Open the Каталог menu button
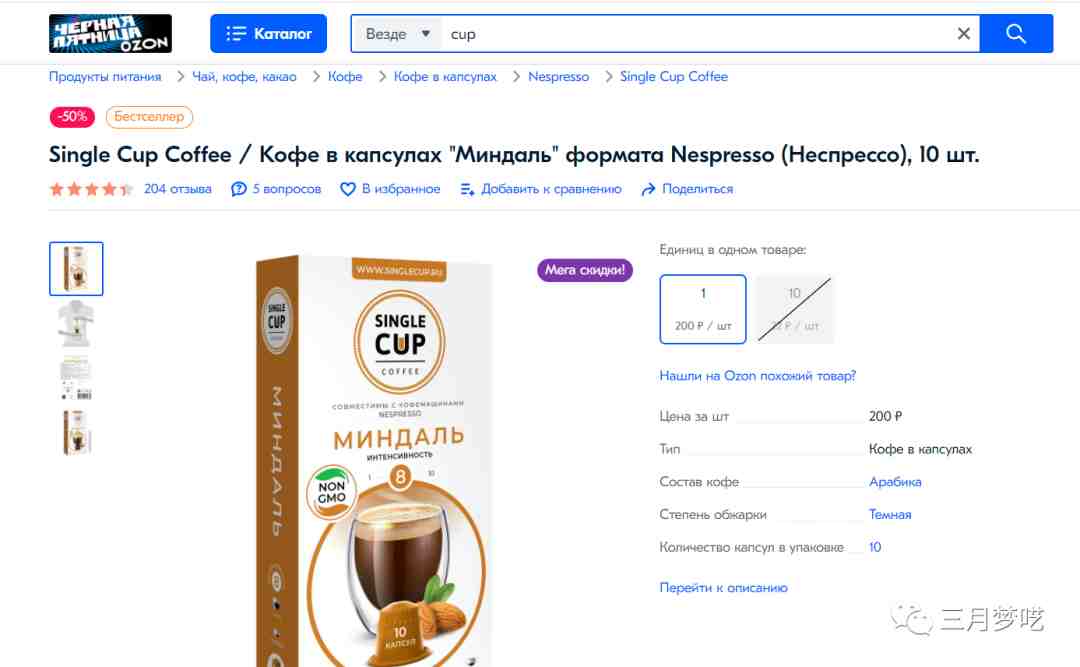The height and width of the screenshot is (667, 1080). coord(269,33)
